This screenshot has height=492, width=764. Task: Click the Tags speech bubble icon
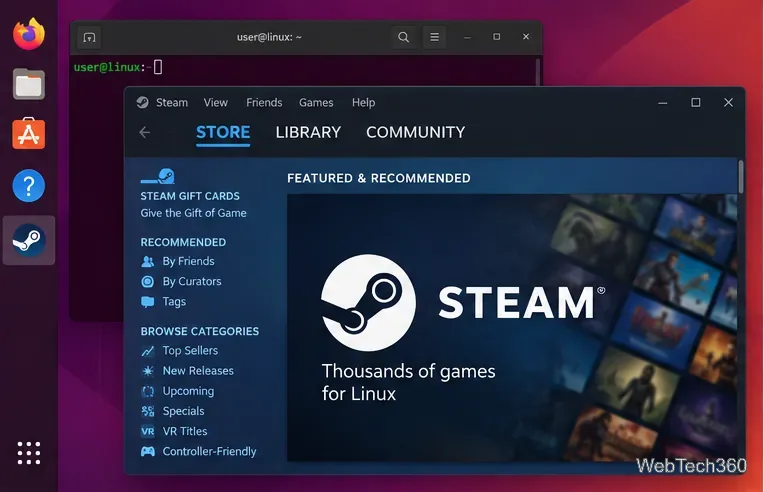(x=148, y=302)
